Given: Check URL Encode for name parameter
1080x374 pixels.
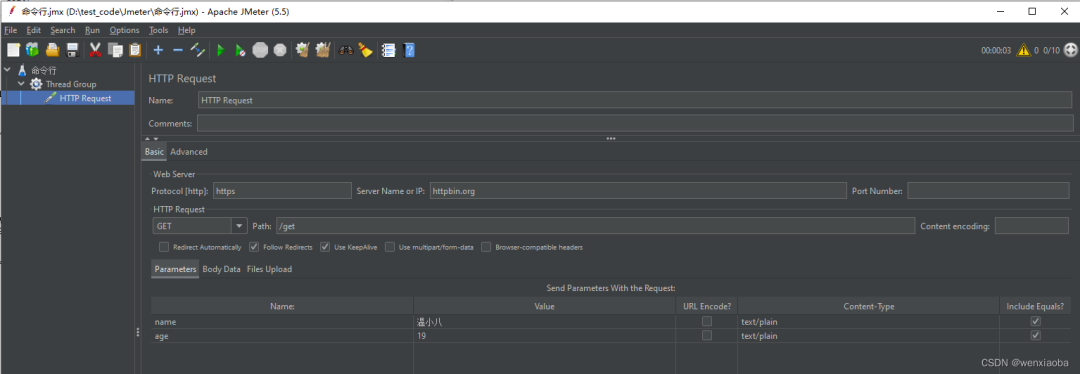Looking at the screenshot, I should pos(707,322).
